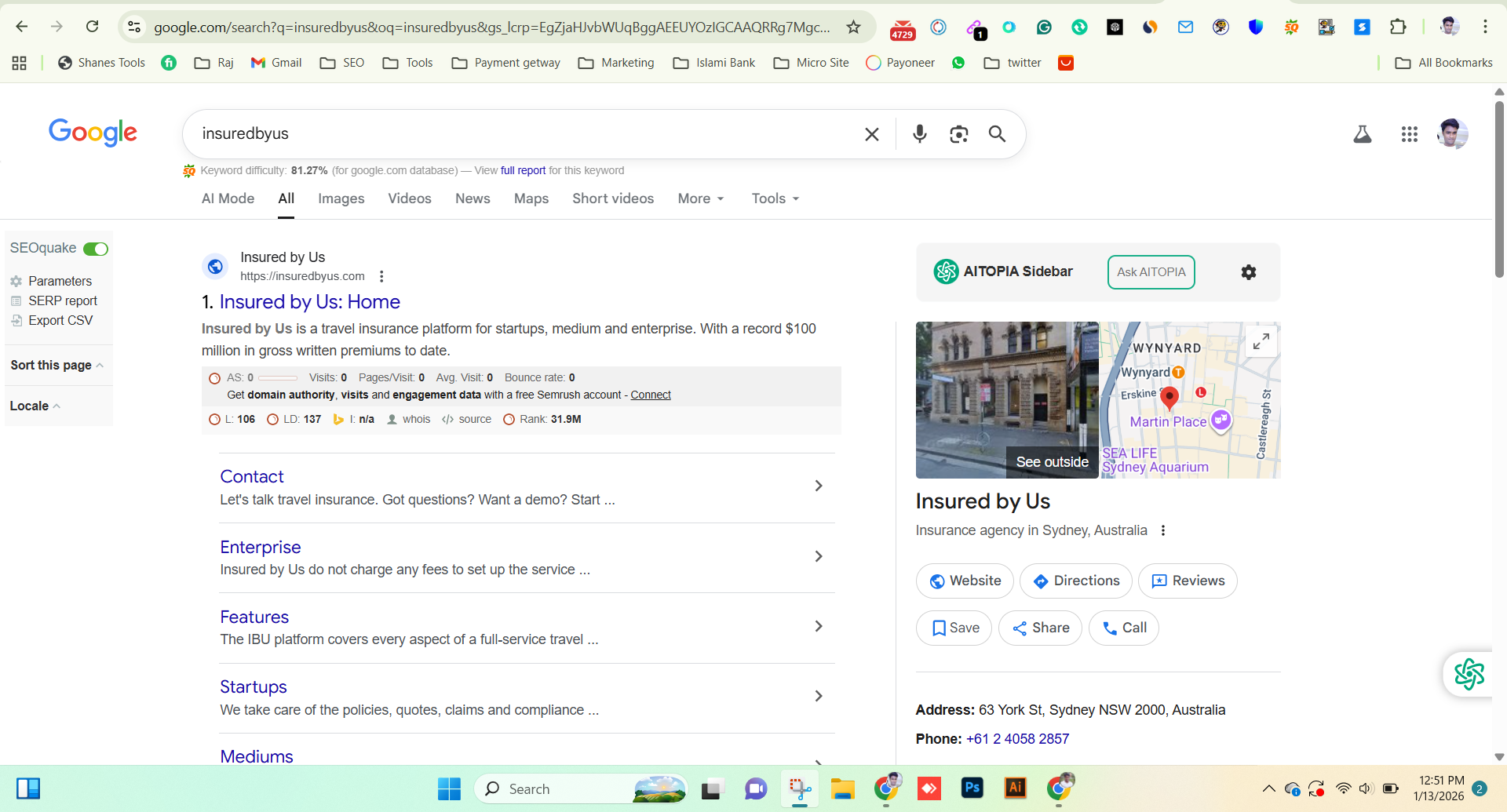Open Reviews for Insured by Us
1507x812 pixels.
coord(1188,581)
